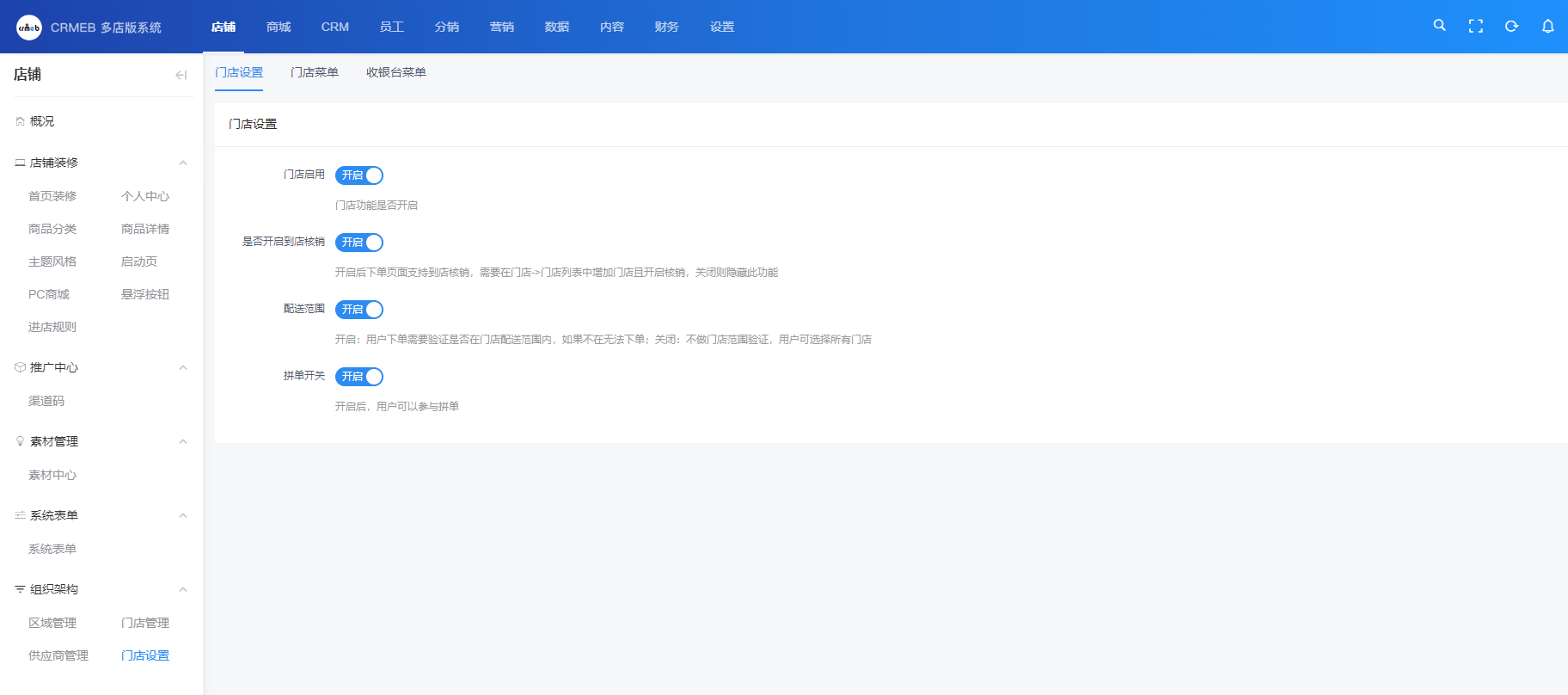Click the refresh icon in header
Viewport: 1568px width, 695px height.
[1511, 27]
